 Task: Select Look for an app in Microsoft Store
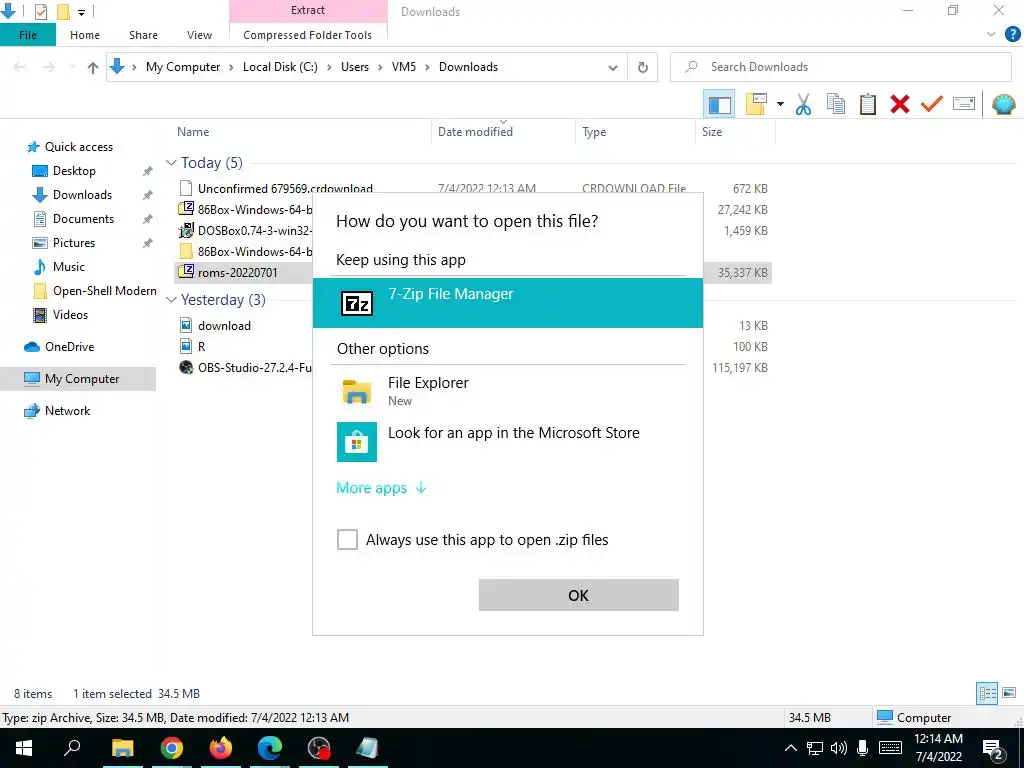tap(508, 441)
